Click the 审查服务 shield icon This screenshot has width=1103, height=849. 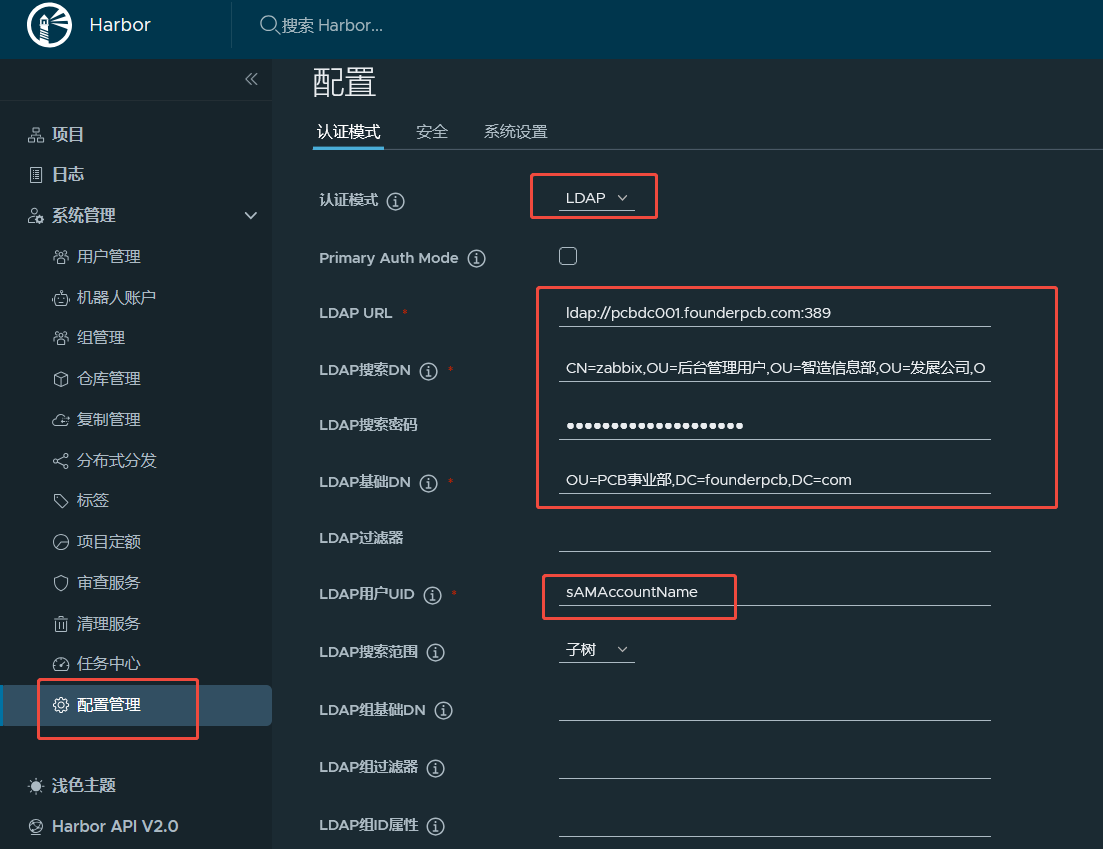(61, 583)
